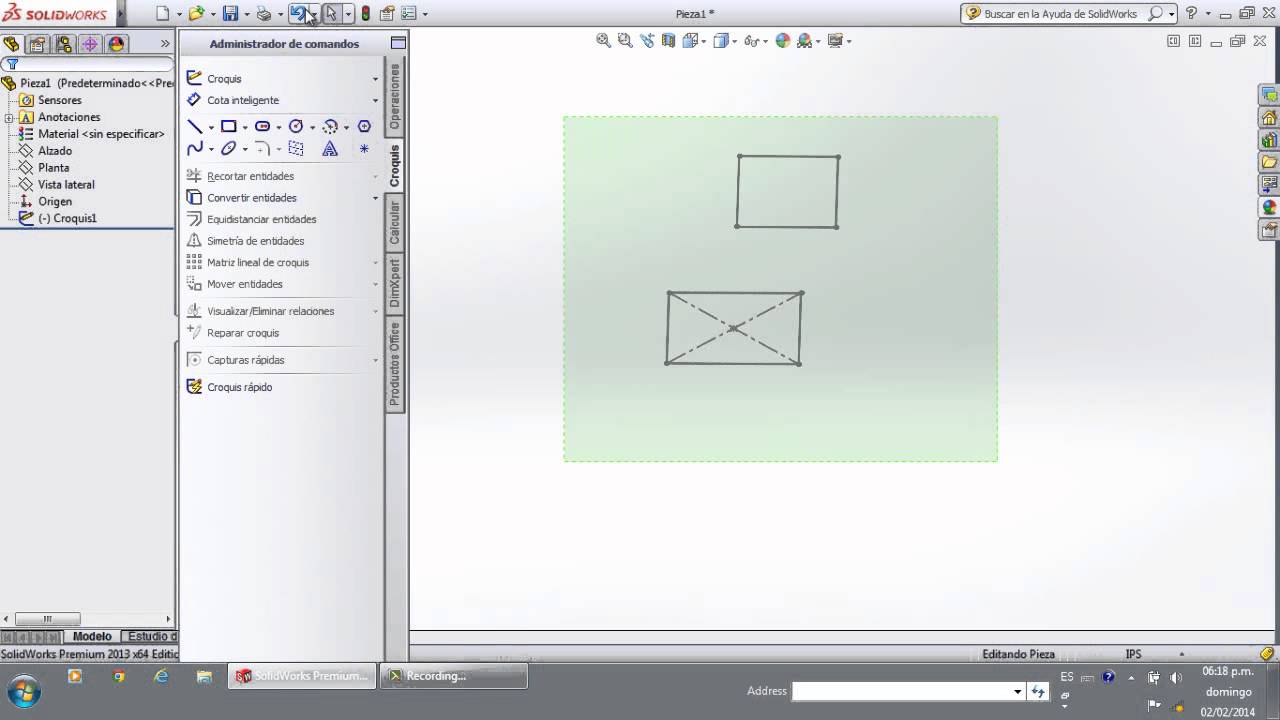Open the Convertir entidades dropdown arrow
Viewport: 1280px width, 720px height.
tap(375, 198)
